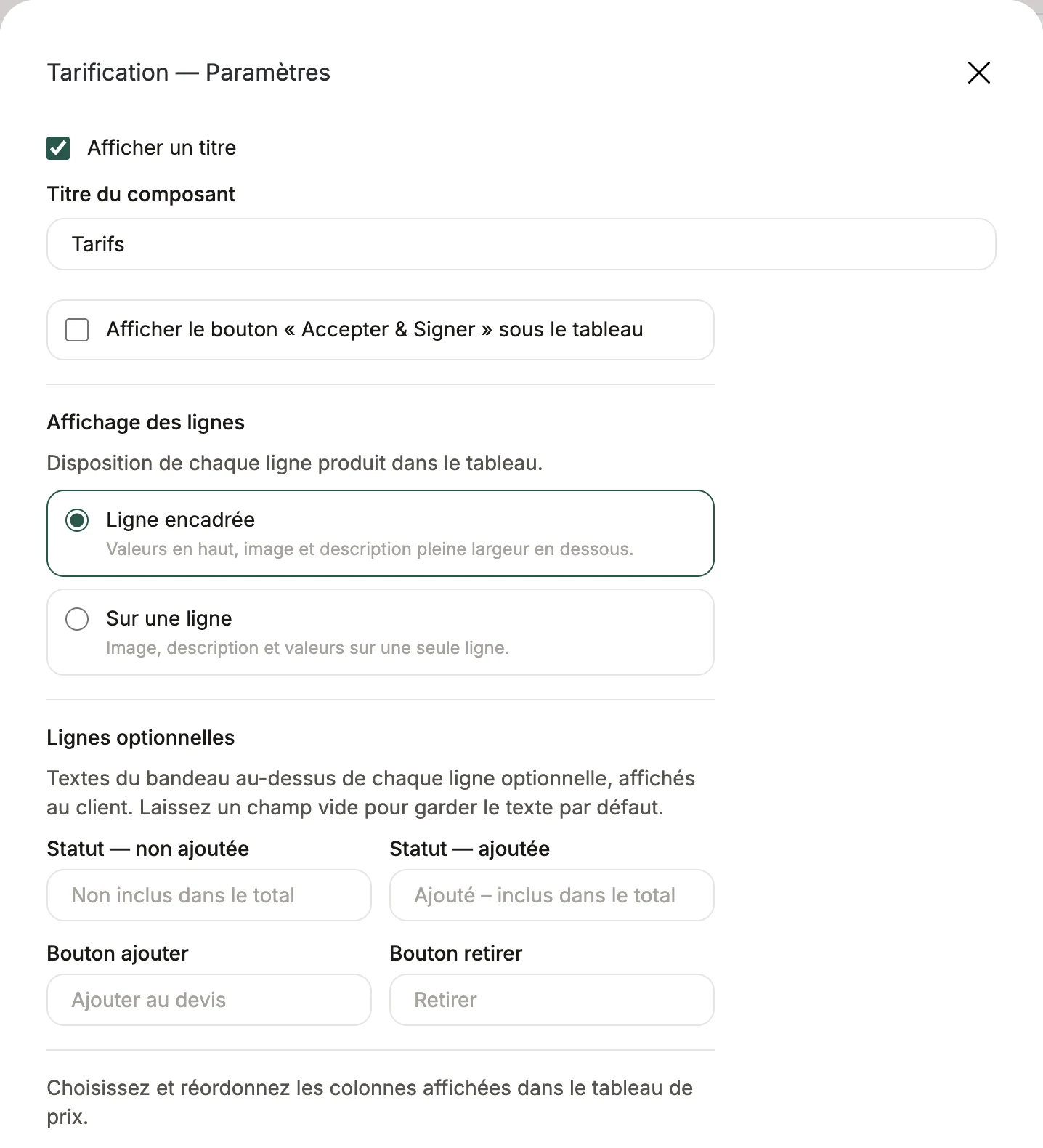1043x1148 pixels.
Task: Click the Afficher un titre label
Action: click(162, 148)
